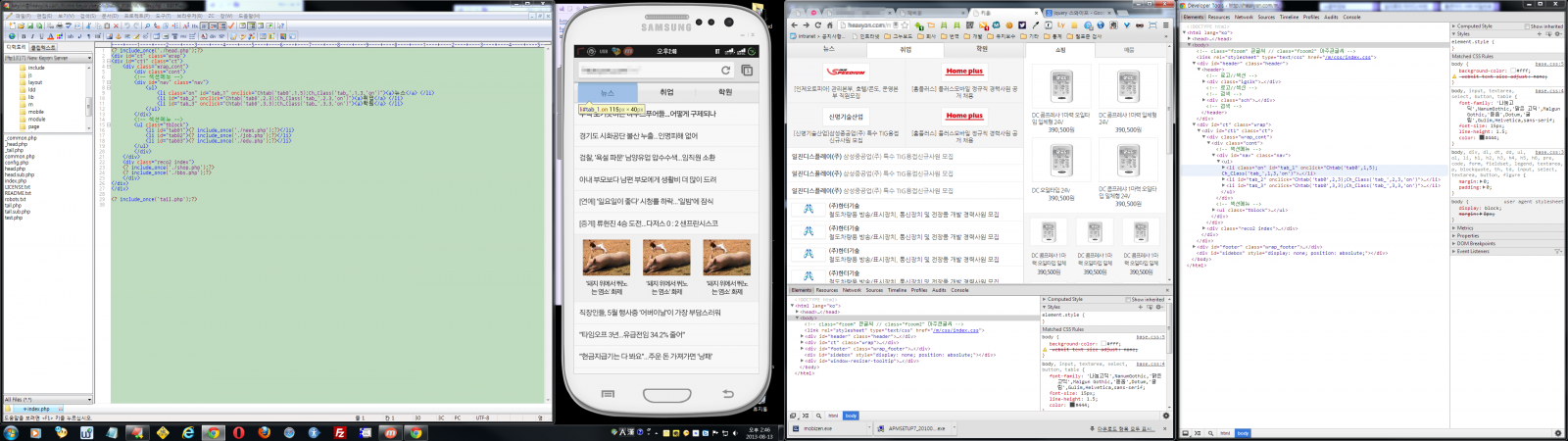Toggle Show inherited checkbox in right DevTools window
The width and height of the screenshot is (1568, 441).
click(x=1527, y=26)
